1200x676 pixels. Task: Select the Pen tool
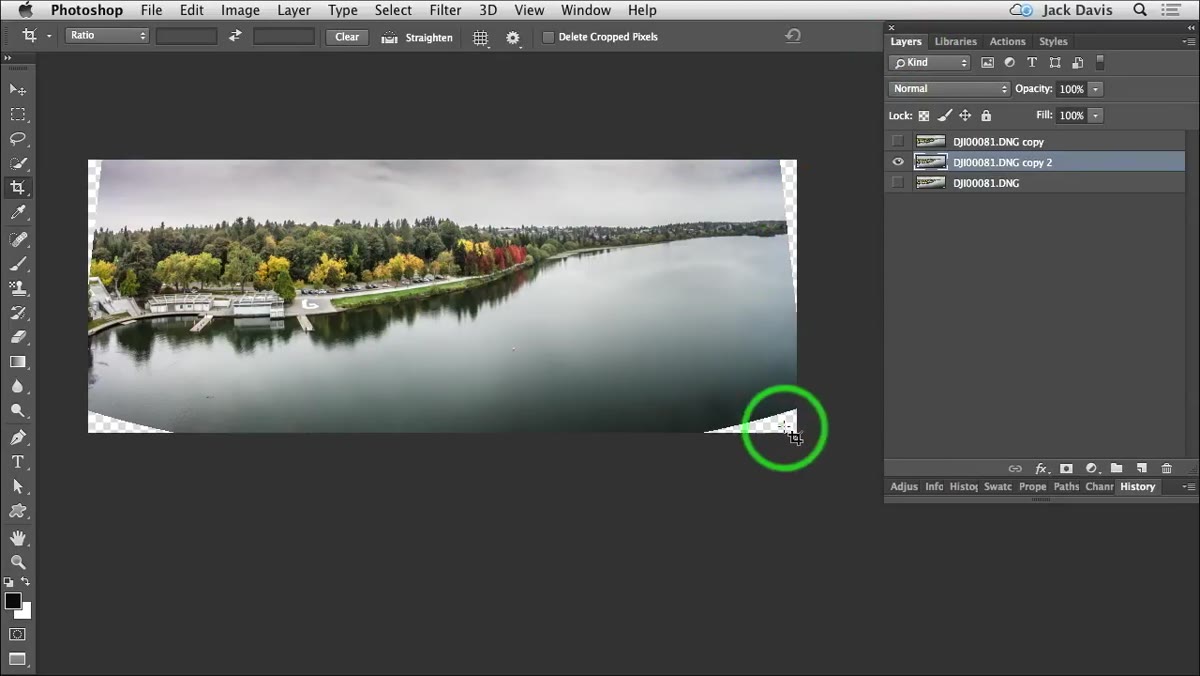pyautogui.click(x=17, y=437)
